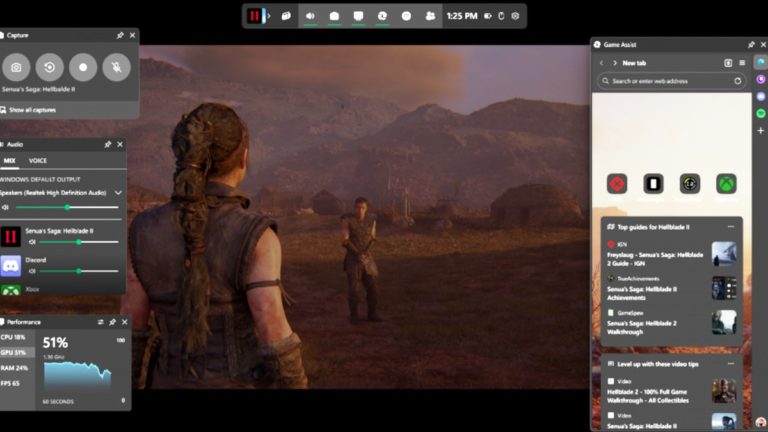The image size is (768, 432).
Task: Toggle the Performance widget from Game Bar
Action: pyautogui.click(x=358, y=16)
